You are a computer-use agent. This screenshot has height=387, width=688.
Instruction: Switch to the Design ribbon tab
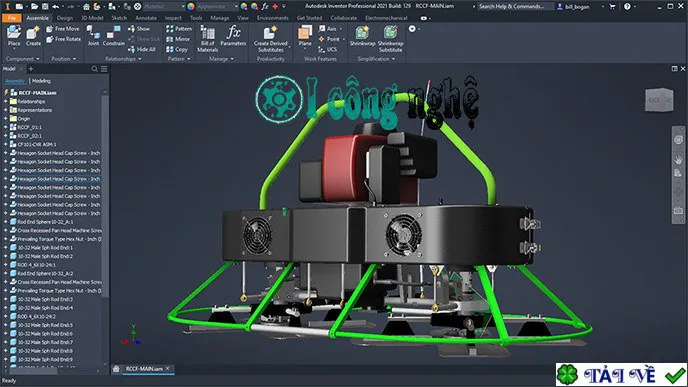click(64, 18)
